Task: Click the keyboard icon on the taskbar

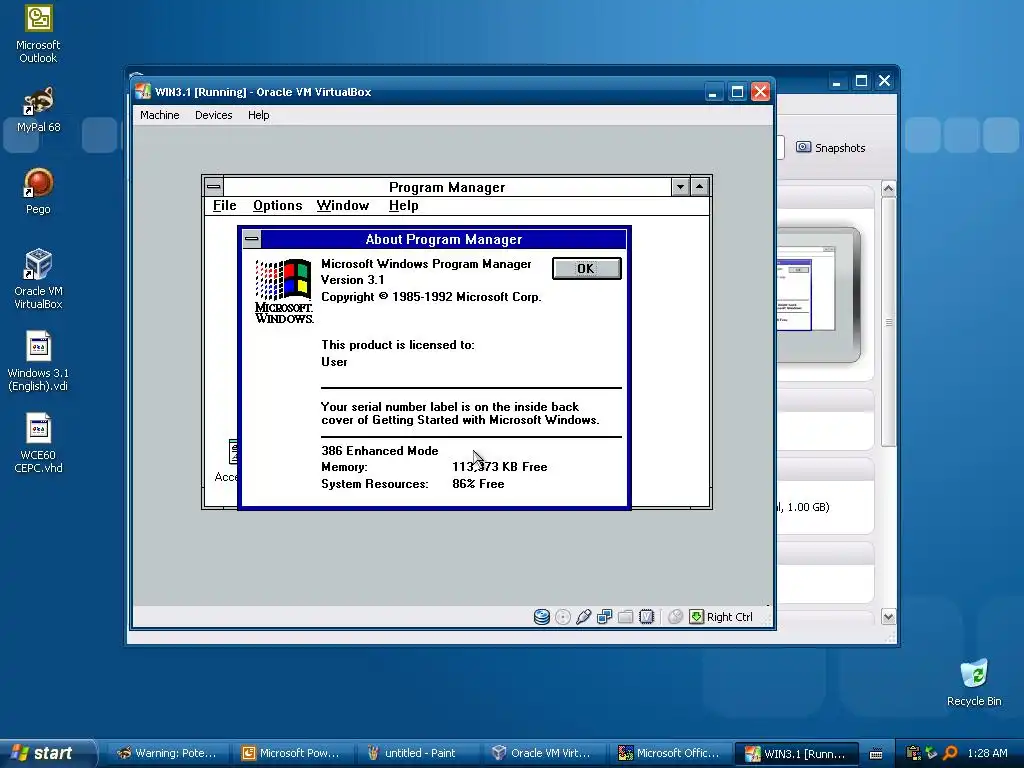Action: (x=876, y=754)
